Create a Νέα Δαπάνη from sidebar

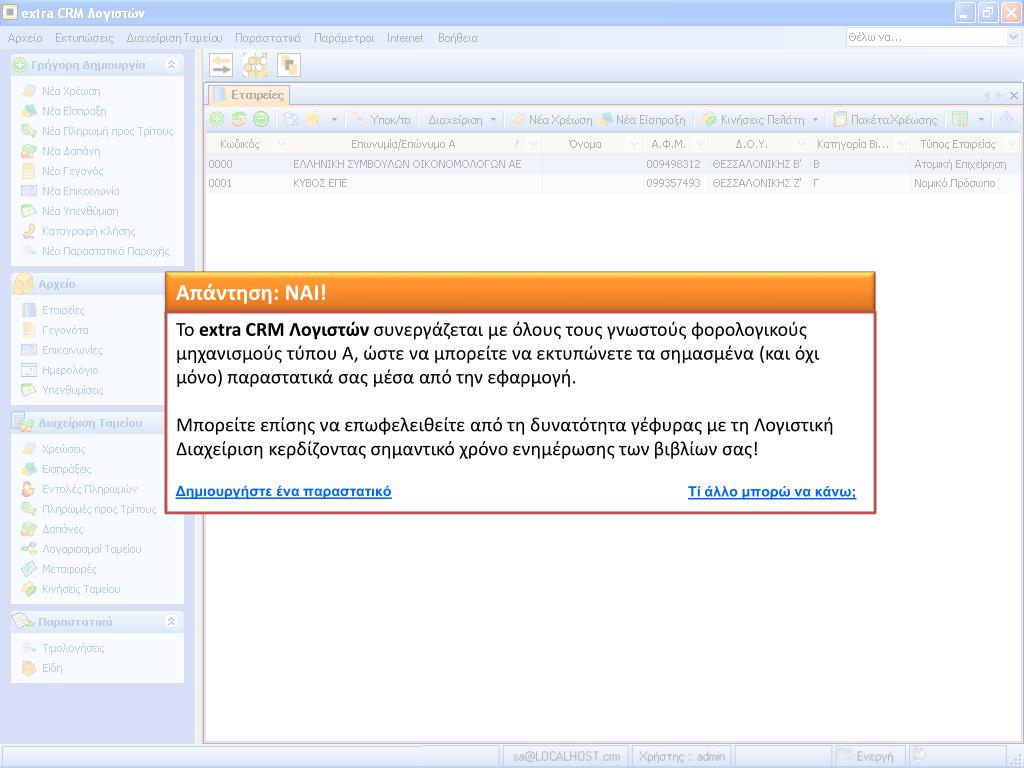[x=61, y=151]
